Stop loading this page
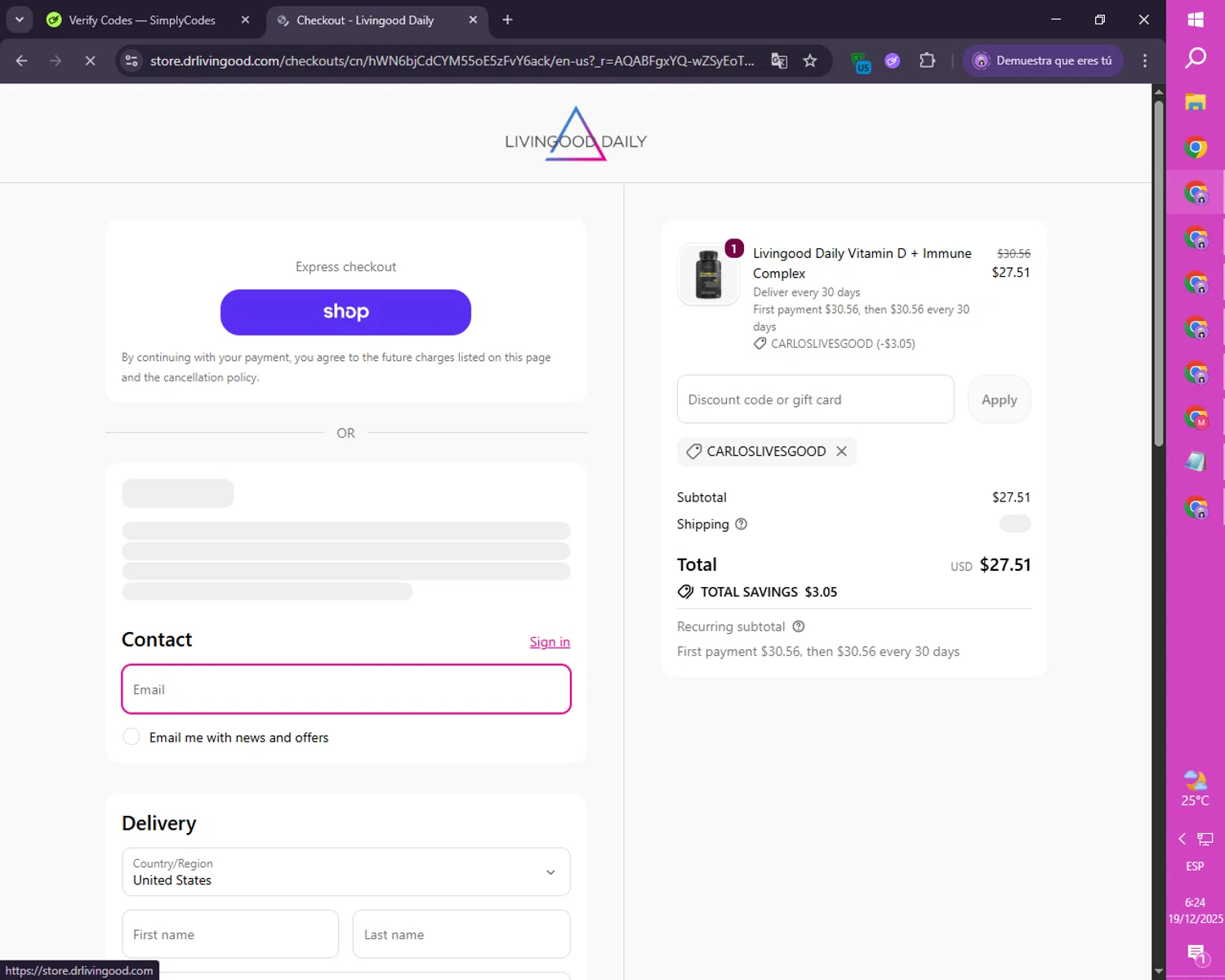This screenshot has width=1225, height=980. coord(90,60)
